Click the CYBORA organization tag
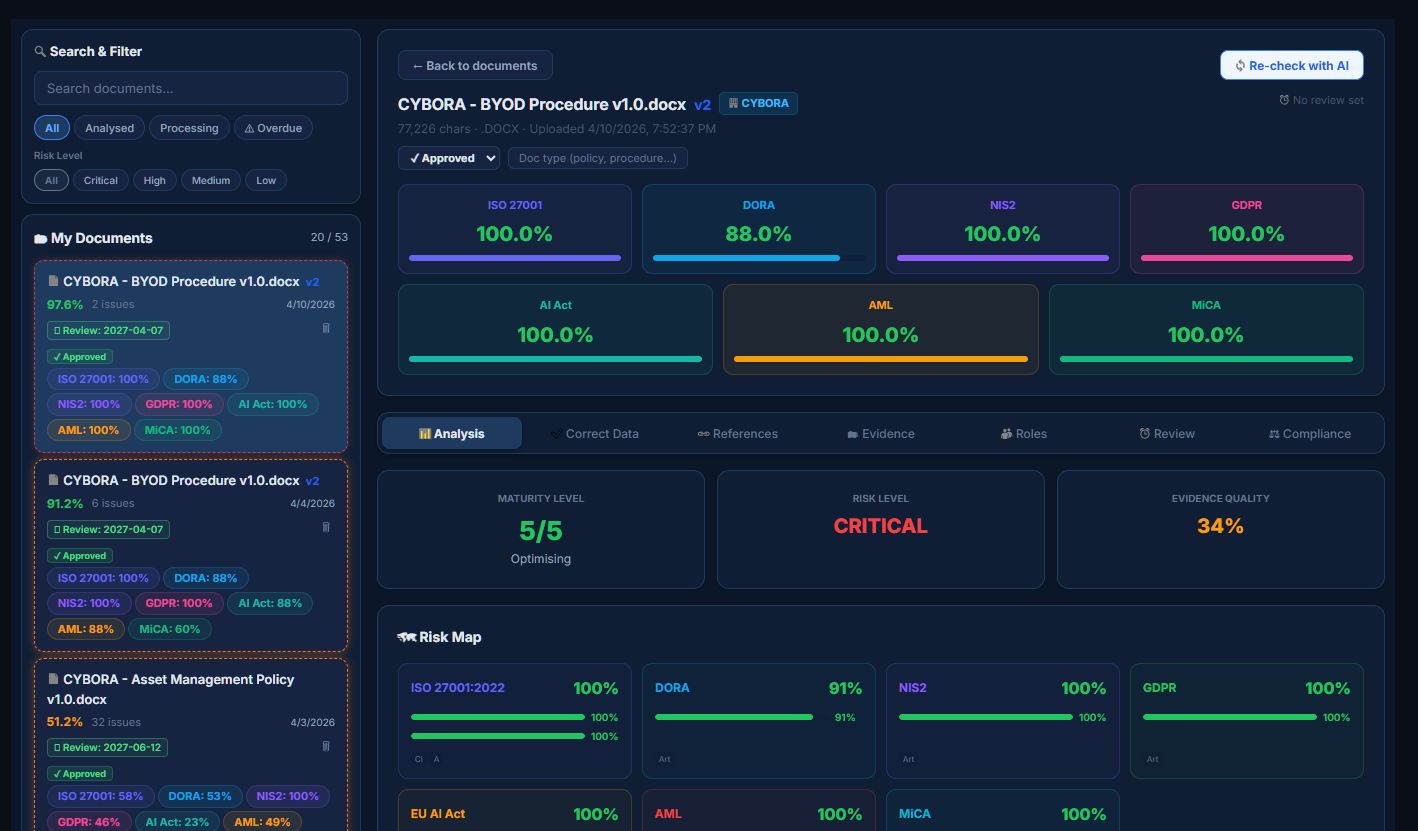Image resolution: width=1418 pixels, height=831 pixels. point(758,103)
